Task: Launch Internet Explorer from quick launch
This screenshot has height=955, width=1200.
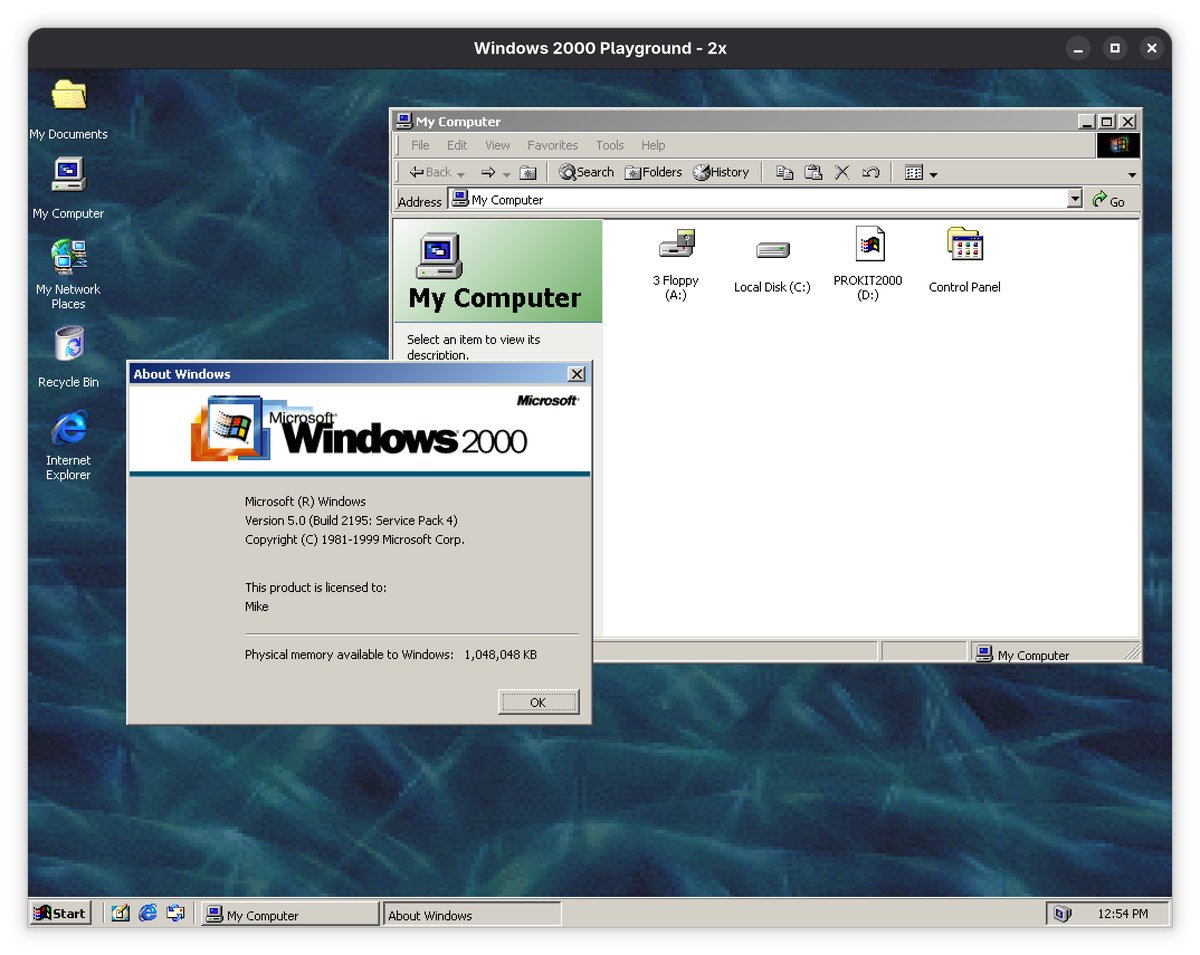Action: [148, 913]
